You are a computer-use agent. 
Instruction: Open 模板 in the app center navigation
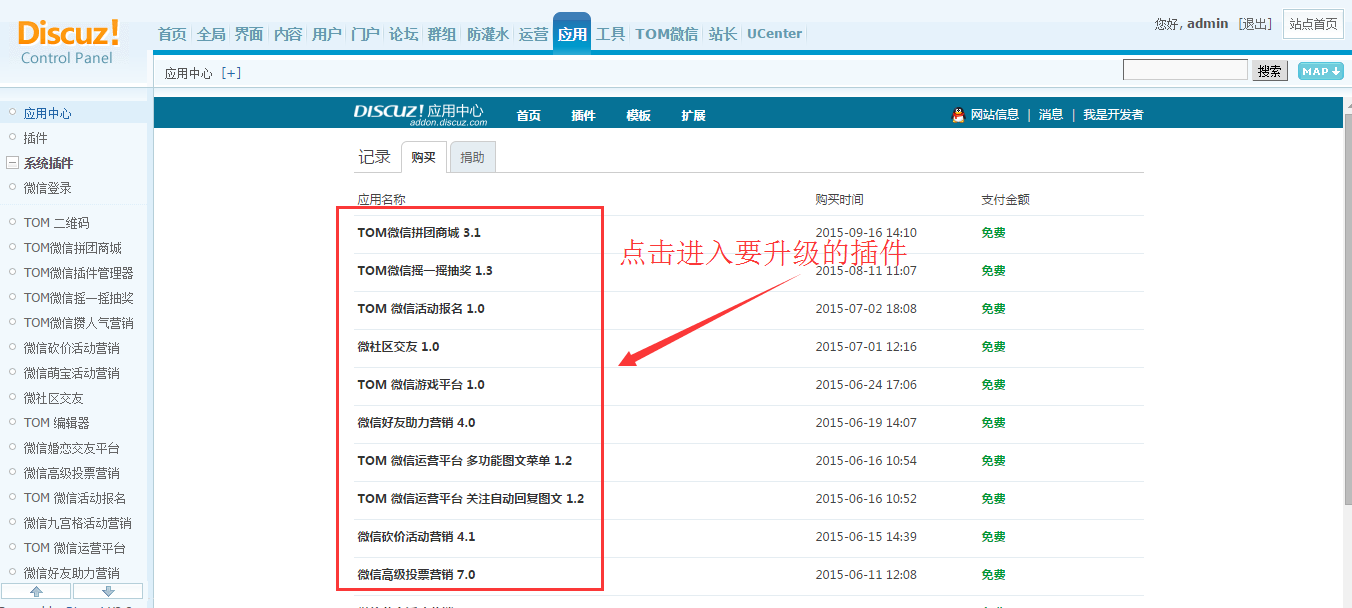(638, 115)
